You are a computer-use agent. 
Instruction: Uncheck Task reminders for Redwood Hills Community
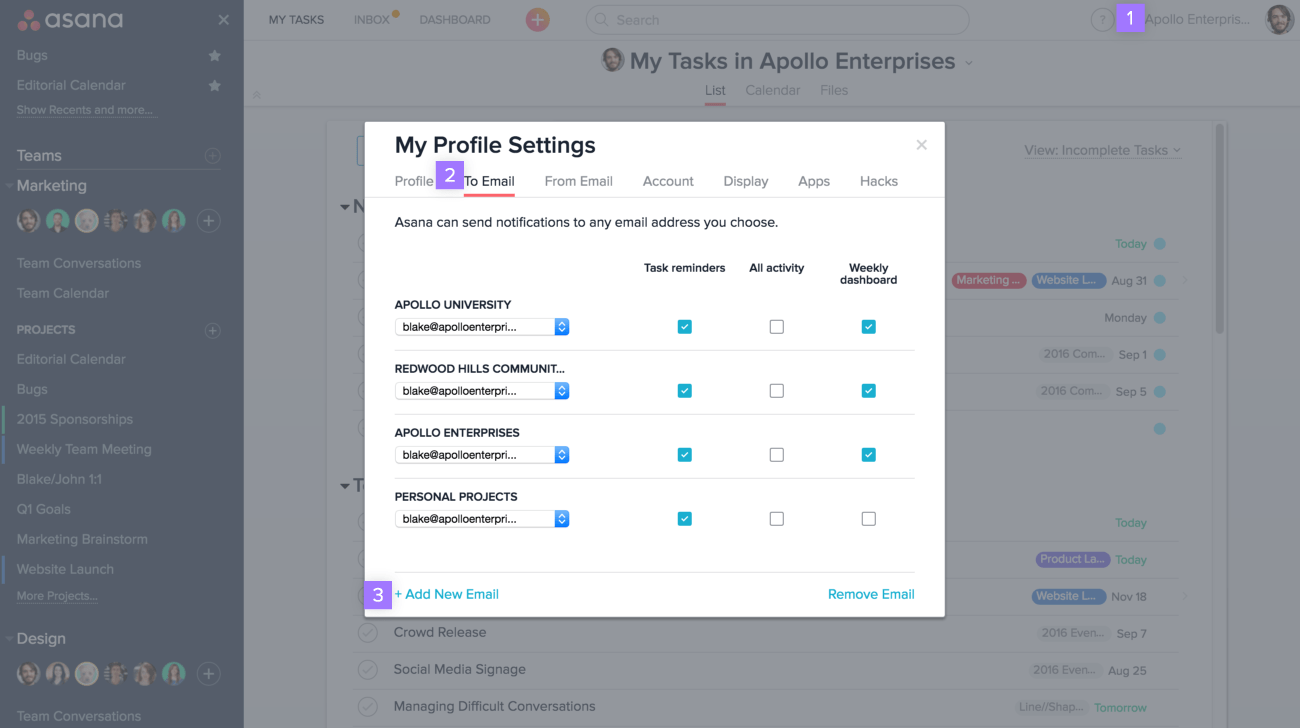pos(684,391)
